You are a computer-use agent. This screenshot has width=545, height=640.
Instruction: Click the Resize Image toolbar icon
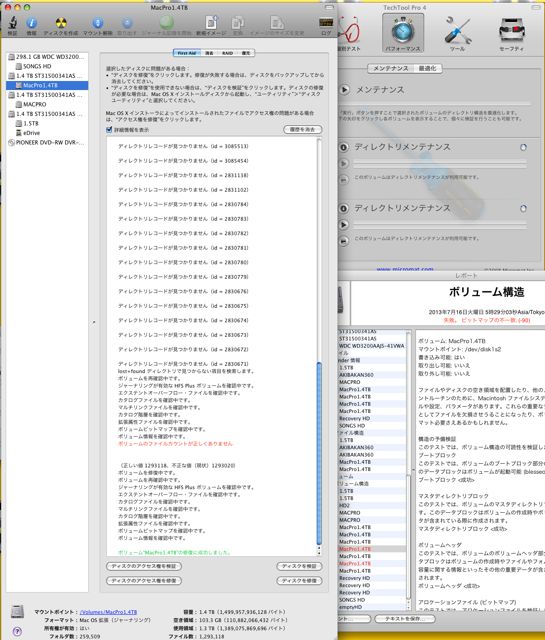[277, 24]
